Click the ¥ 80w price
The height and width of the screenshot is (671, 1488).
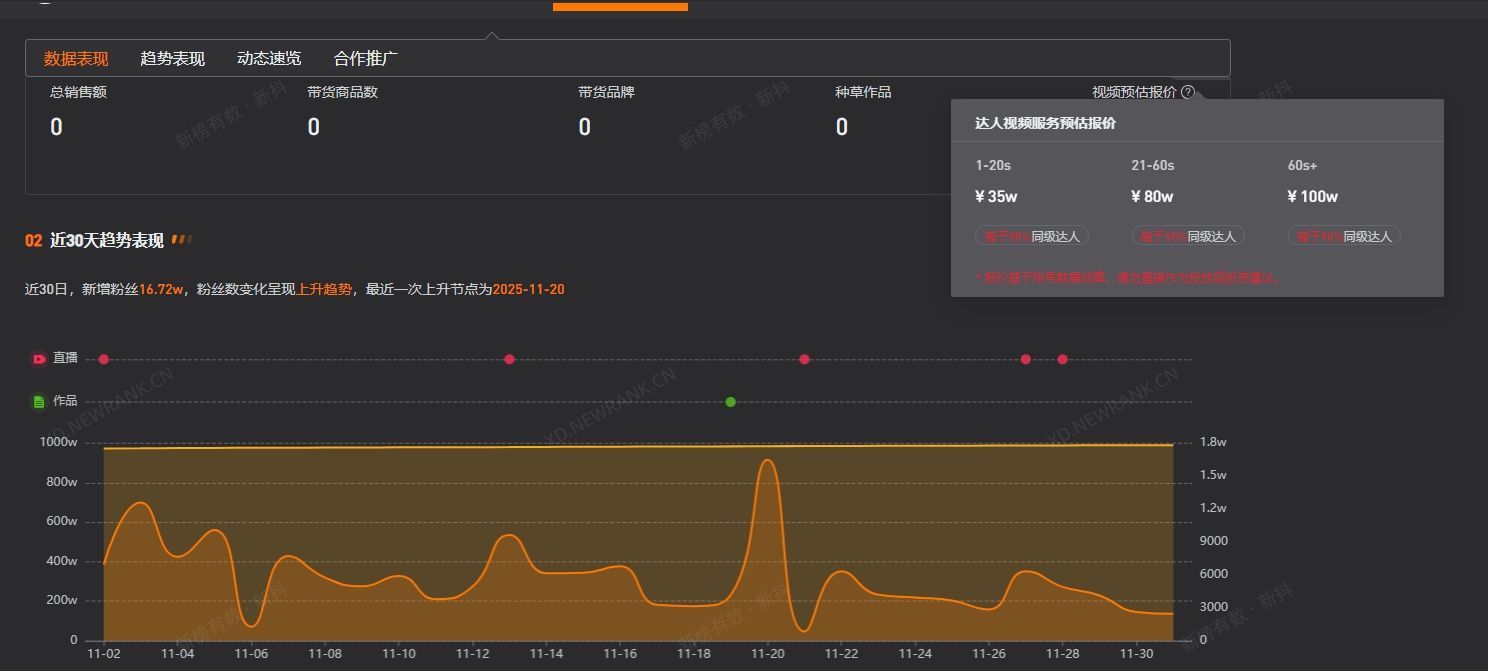coord(1152,196)
